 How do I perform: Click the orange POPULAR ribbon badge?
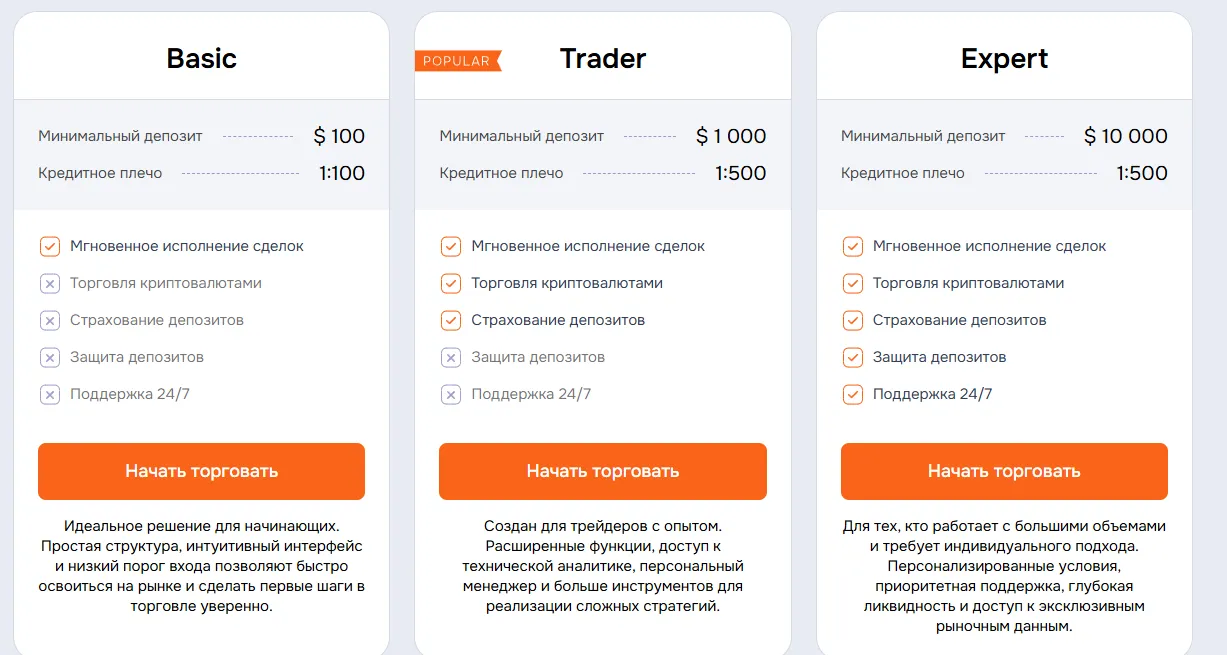(458, 61)
